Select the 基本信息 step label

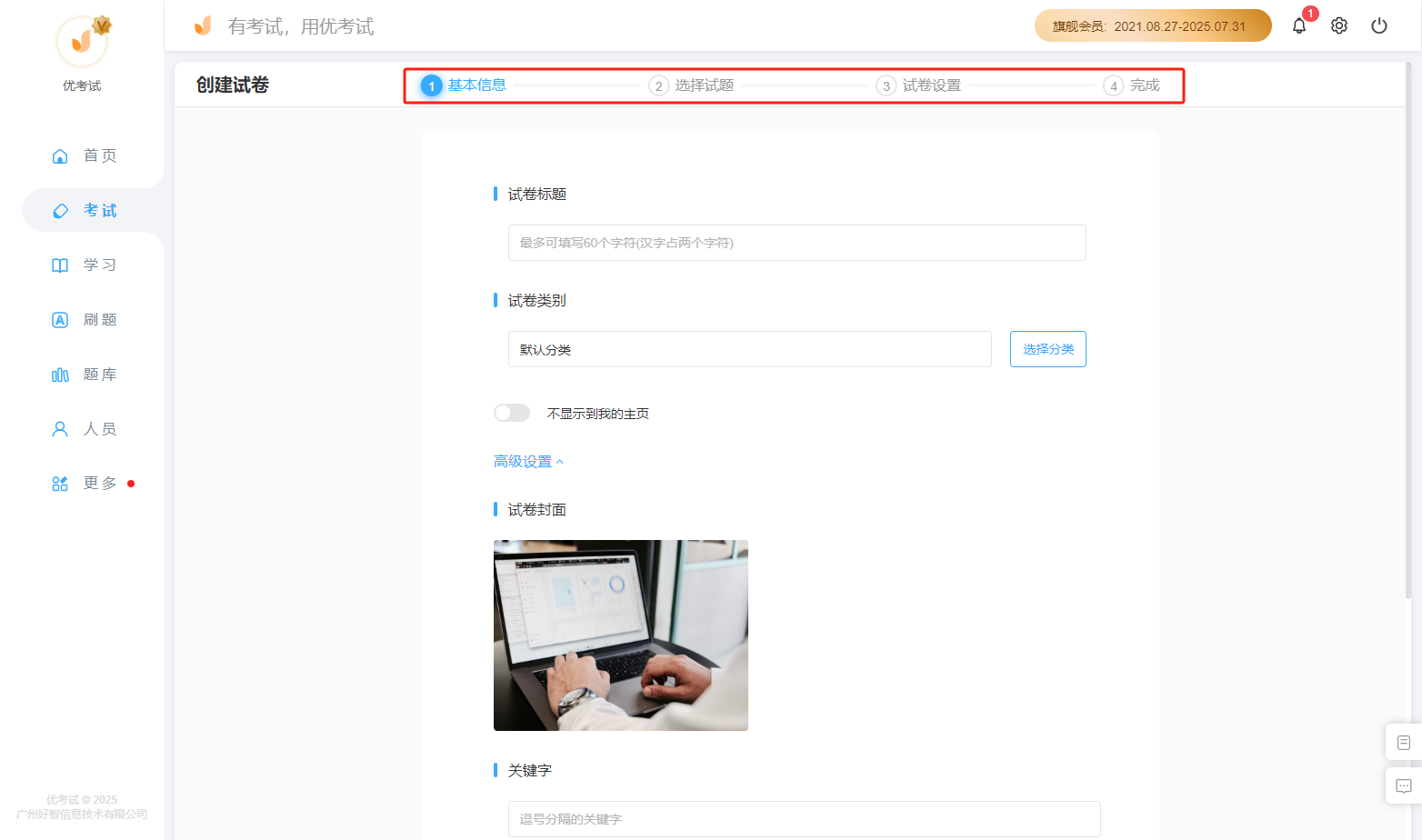[x=477, y=85]
